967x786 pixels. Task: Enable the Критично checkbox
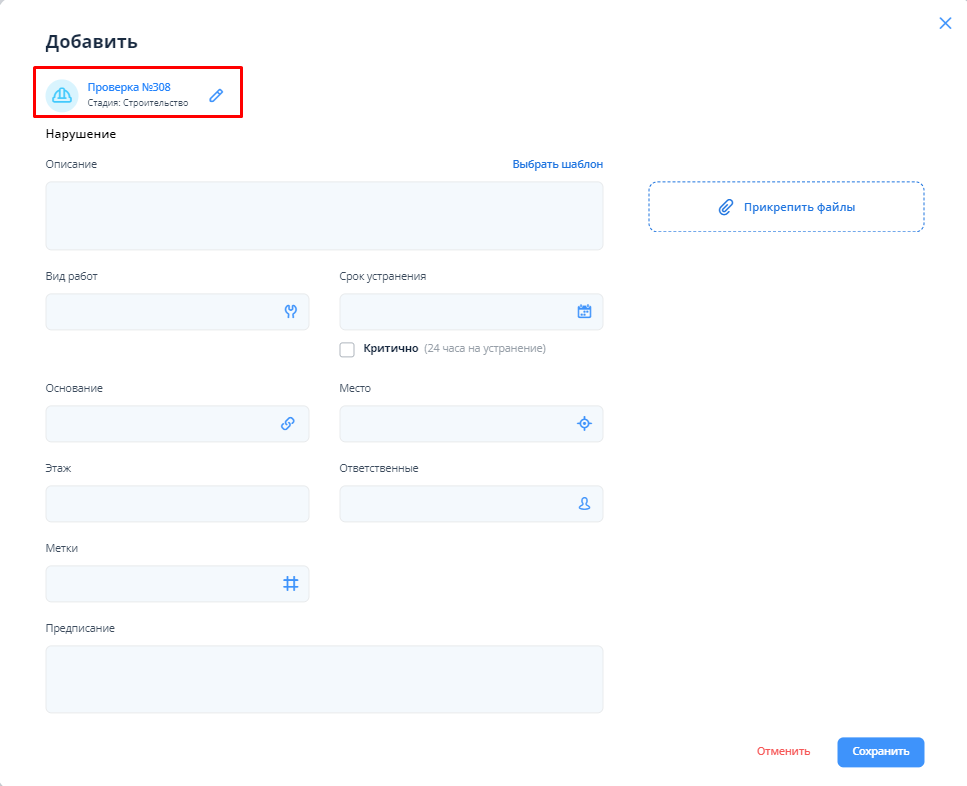[347, 349]
